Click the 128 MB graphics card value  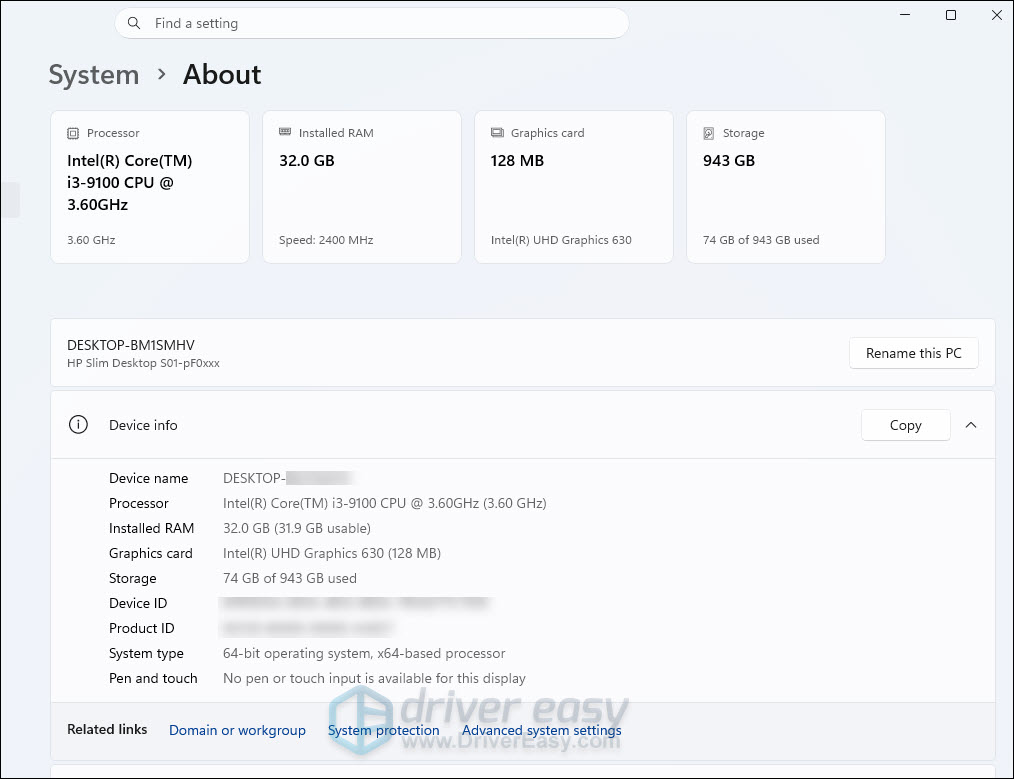coord(517,161)
